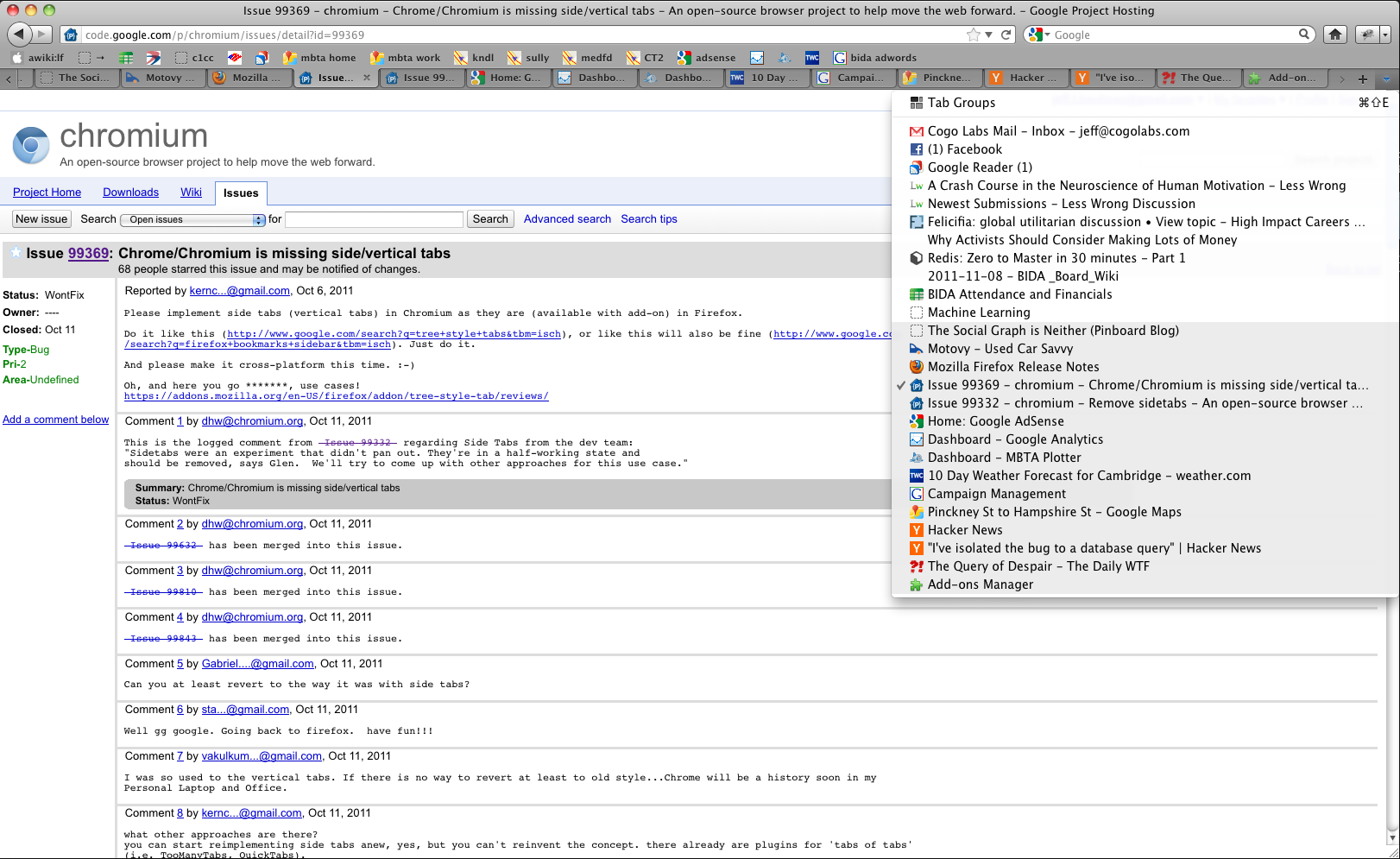Select Dashboard - MBTA Plotter entry
This screenshot has width=1400, height=859.
(x=1145, y=458)
